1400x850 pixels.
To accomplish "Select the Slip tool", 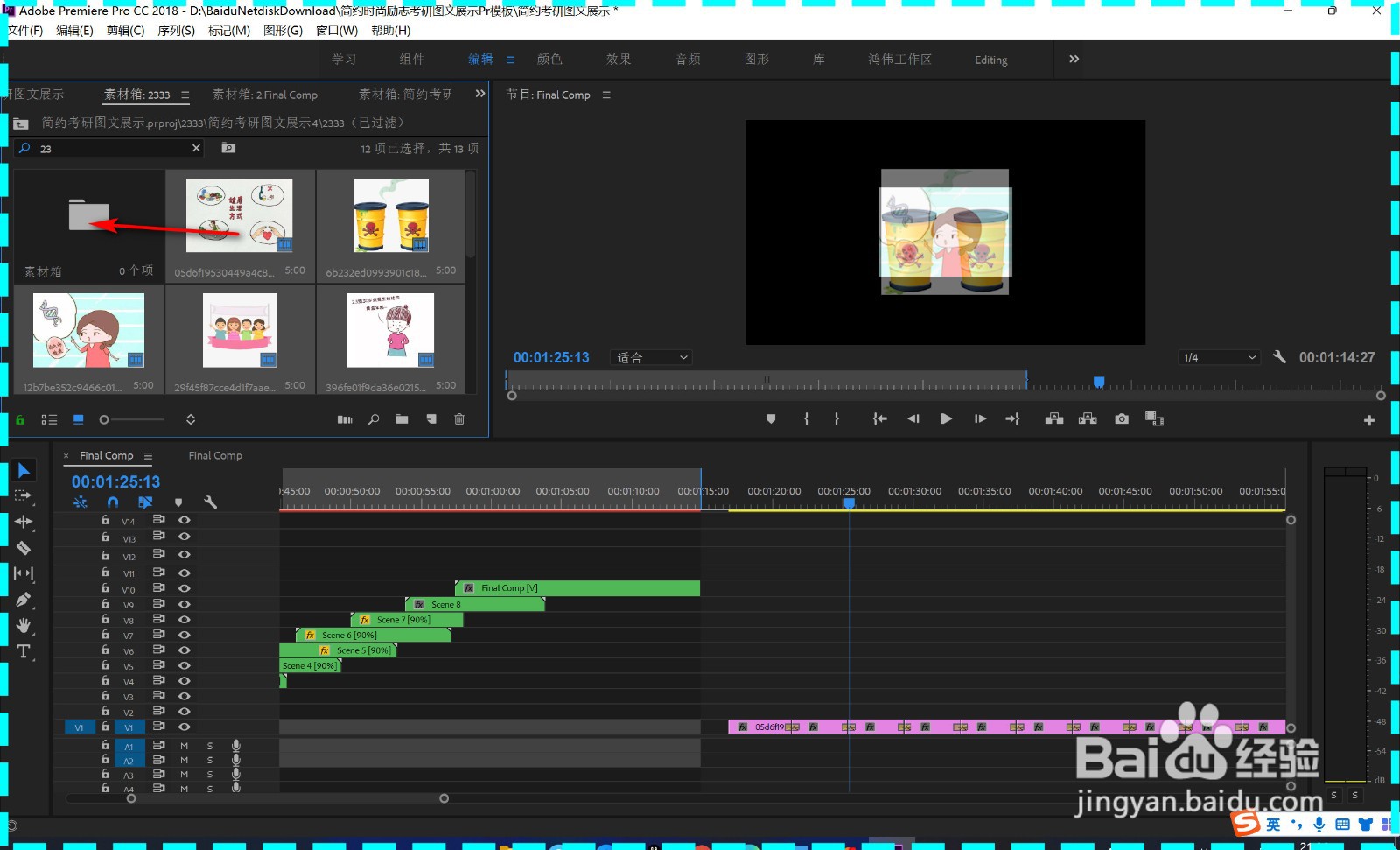I will coord(24,573).
